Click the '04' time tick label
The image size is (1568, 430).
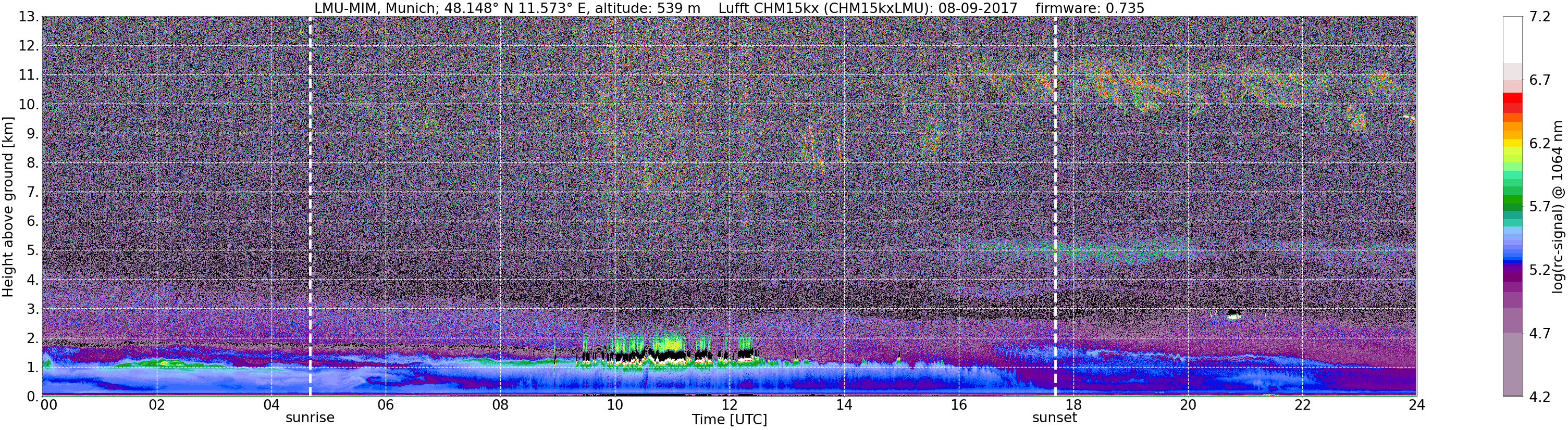[271, 406]
